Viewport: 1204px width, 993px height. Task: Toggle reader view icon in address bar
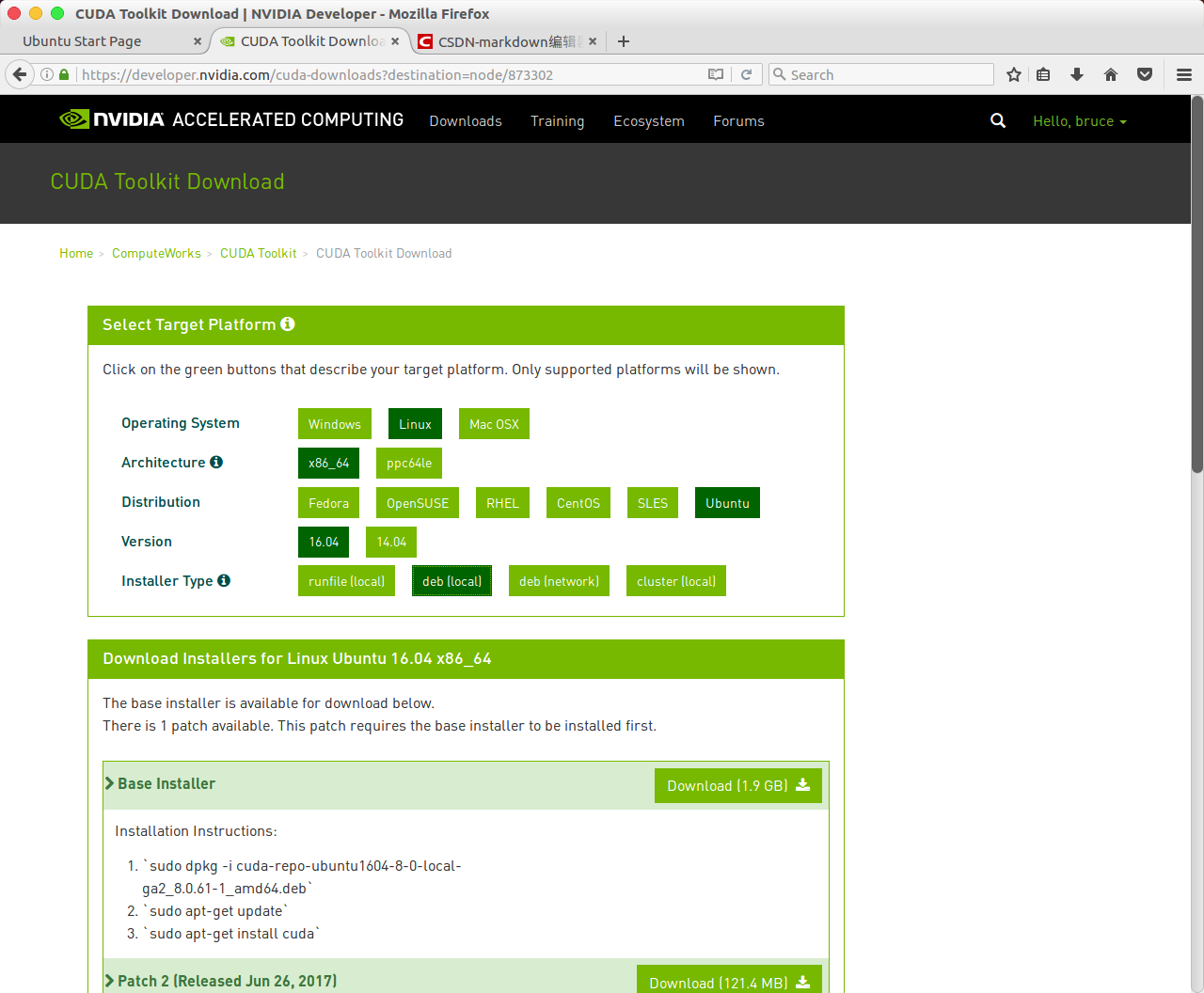click(x=716, y=74)
